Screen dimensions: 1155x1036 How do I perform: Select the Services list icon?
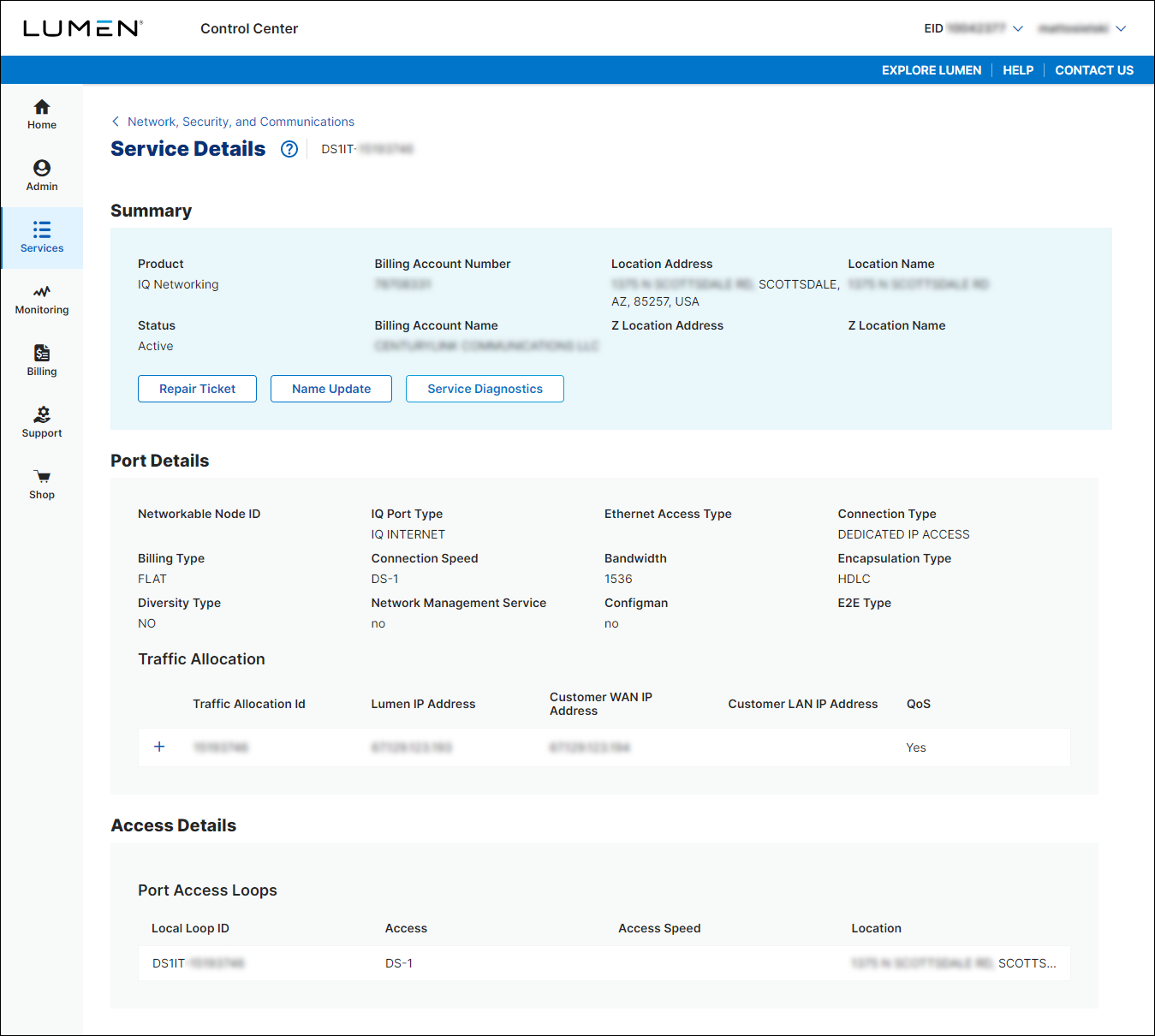(x=42, y=229)
